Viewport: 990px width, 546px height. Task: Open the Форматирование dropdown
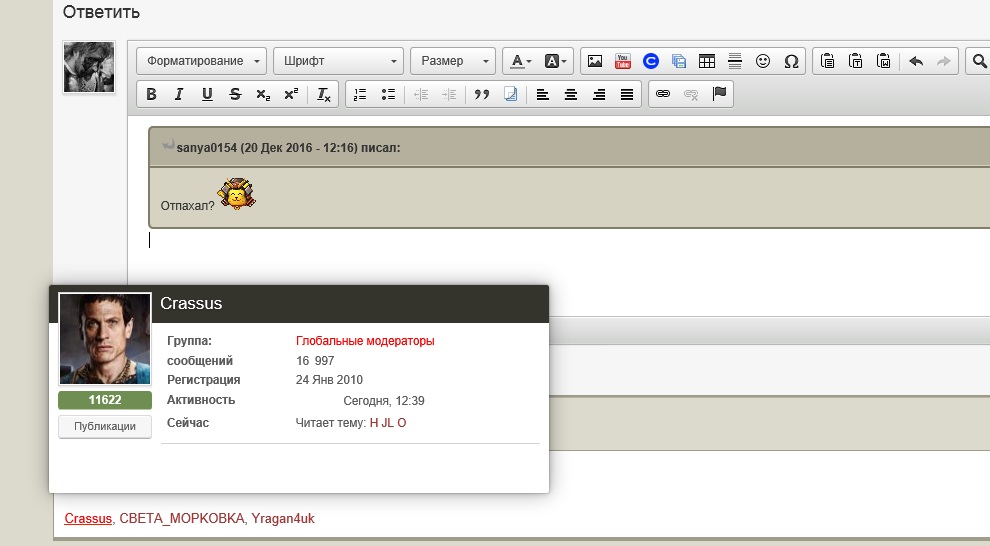pyautogui.click(x=202, y=61)
